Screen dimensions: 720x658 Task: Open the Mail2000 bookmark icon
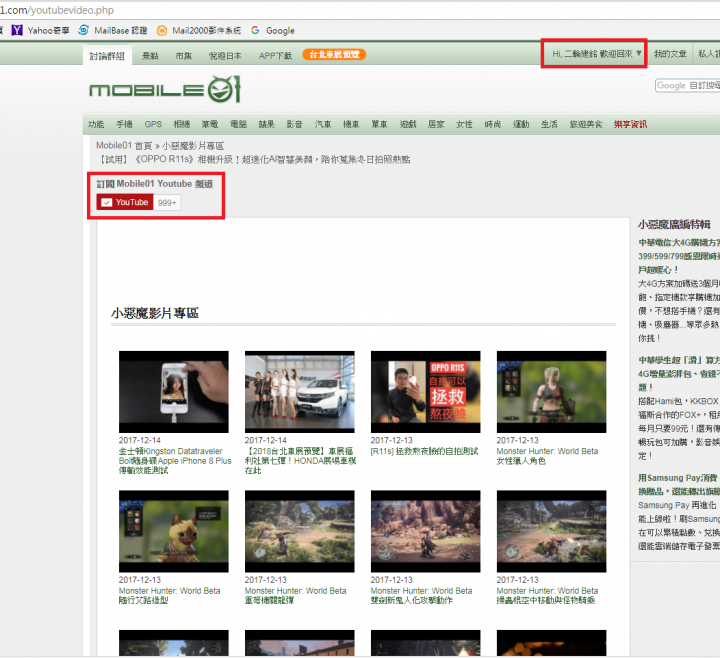point(162,31)
